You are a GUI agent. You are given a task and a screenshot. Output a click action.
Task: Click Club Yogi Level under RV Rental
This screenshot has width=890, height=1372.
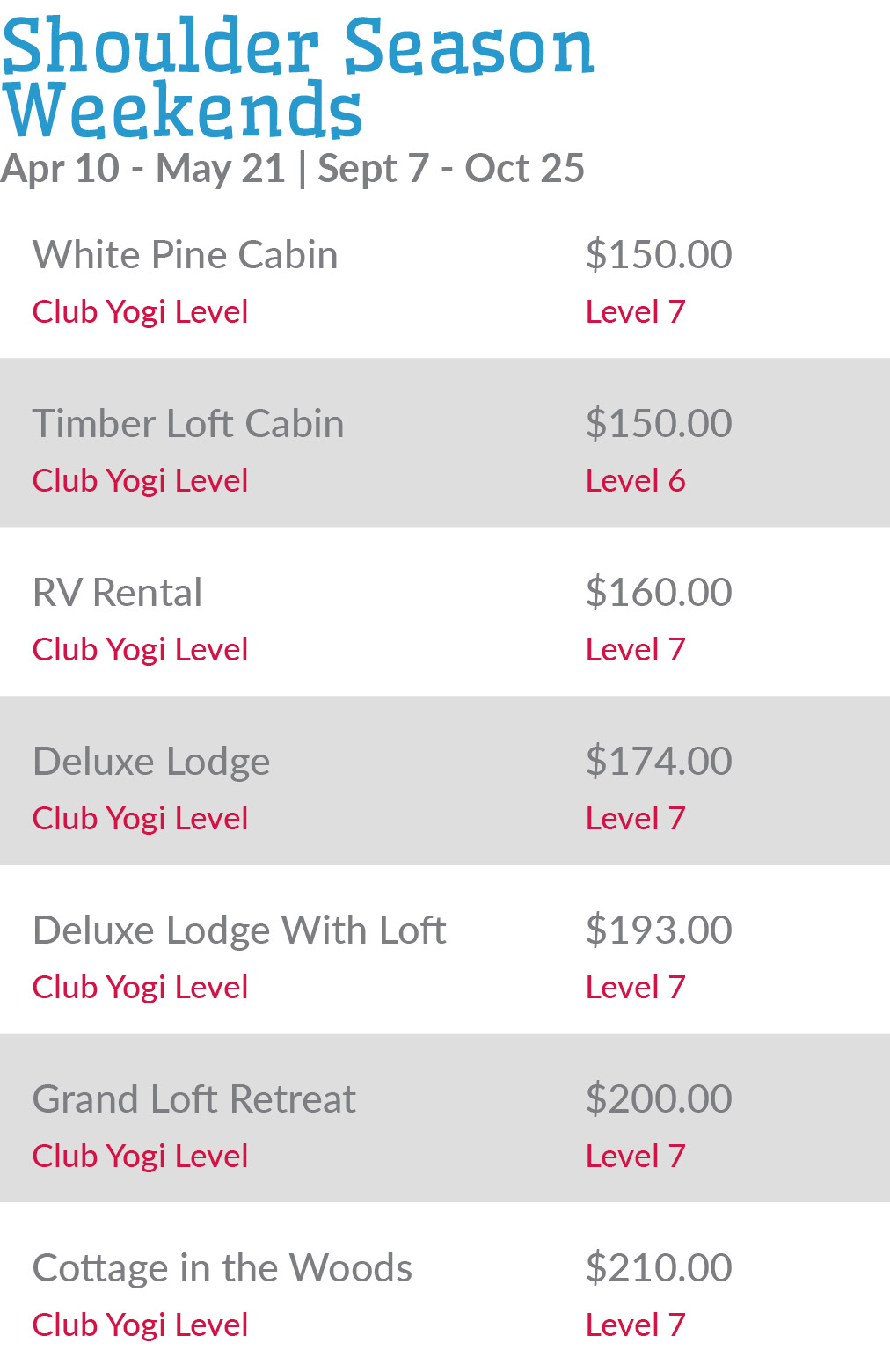point(140,650)
